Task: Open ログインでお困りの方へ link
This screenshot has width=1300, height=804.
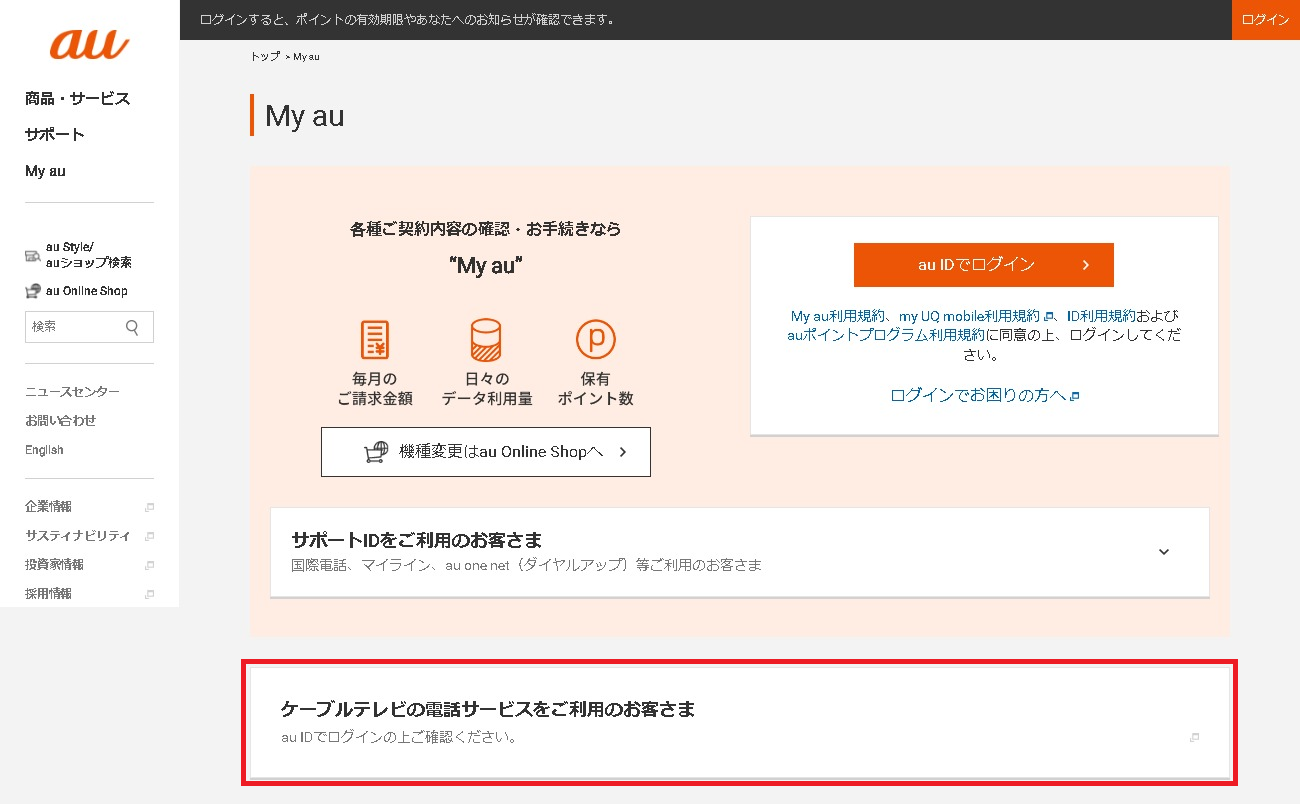Action: pyautogui.click(x=978, y=396)
